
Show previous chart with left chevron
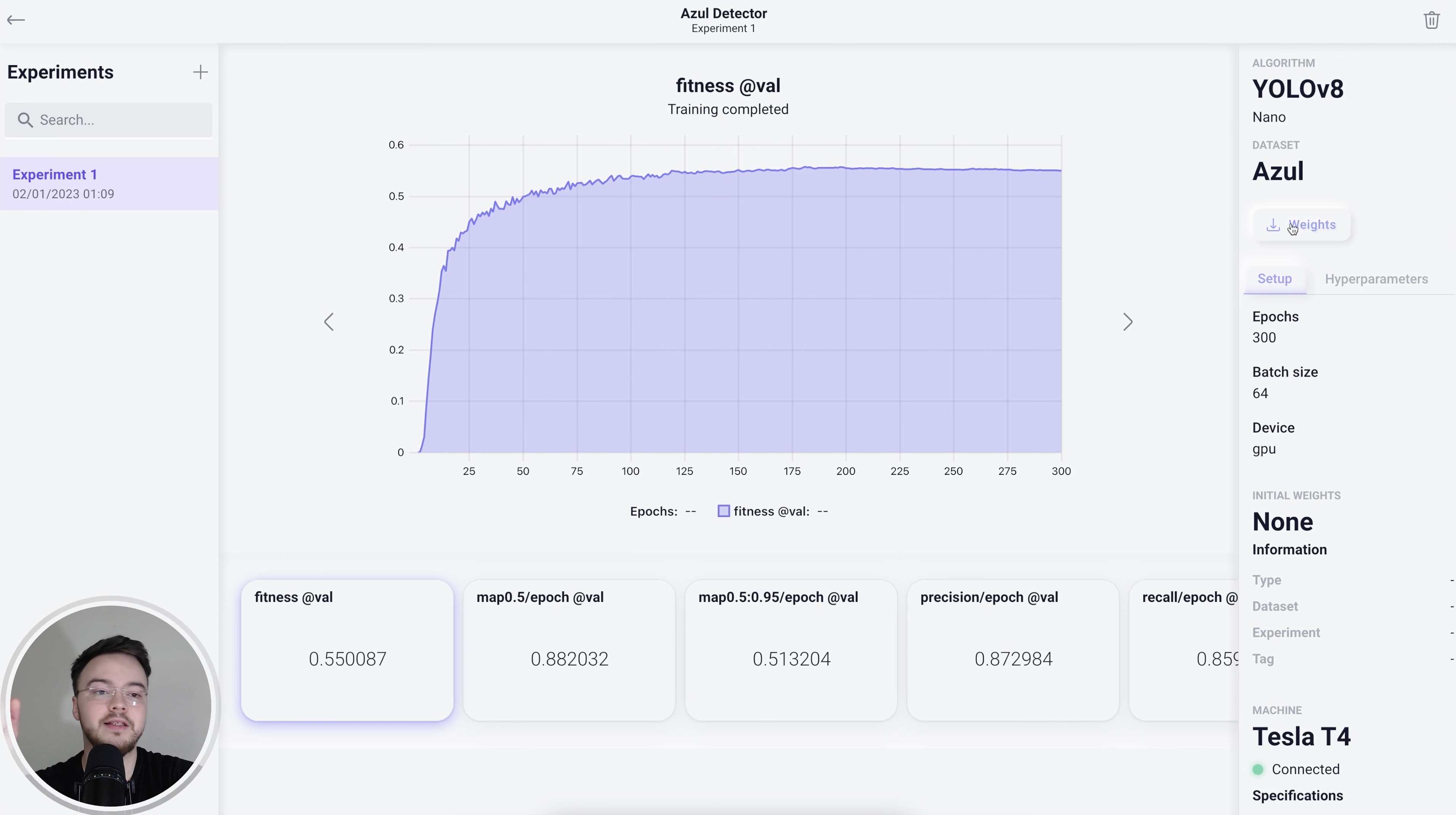coord(329,322)
